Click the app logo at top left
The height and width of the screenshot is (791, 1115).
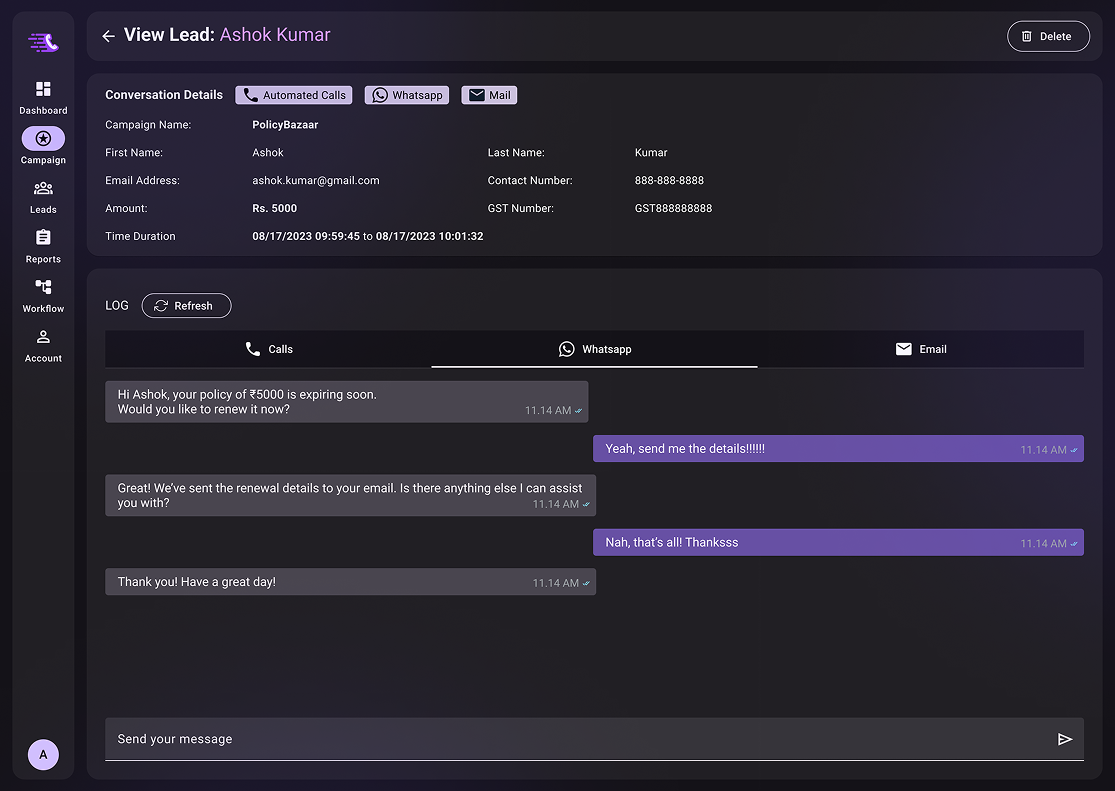(43, 43)
